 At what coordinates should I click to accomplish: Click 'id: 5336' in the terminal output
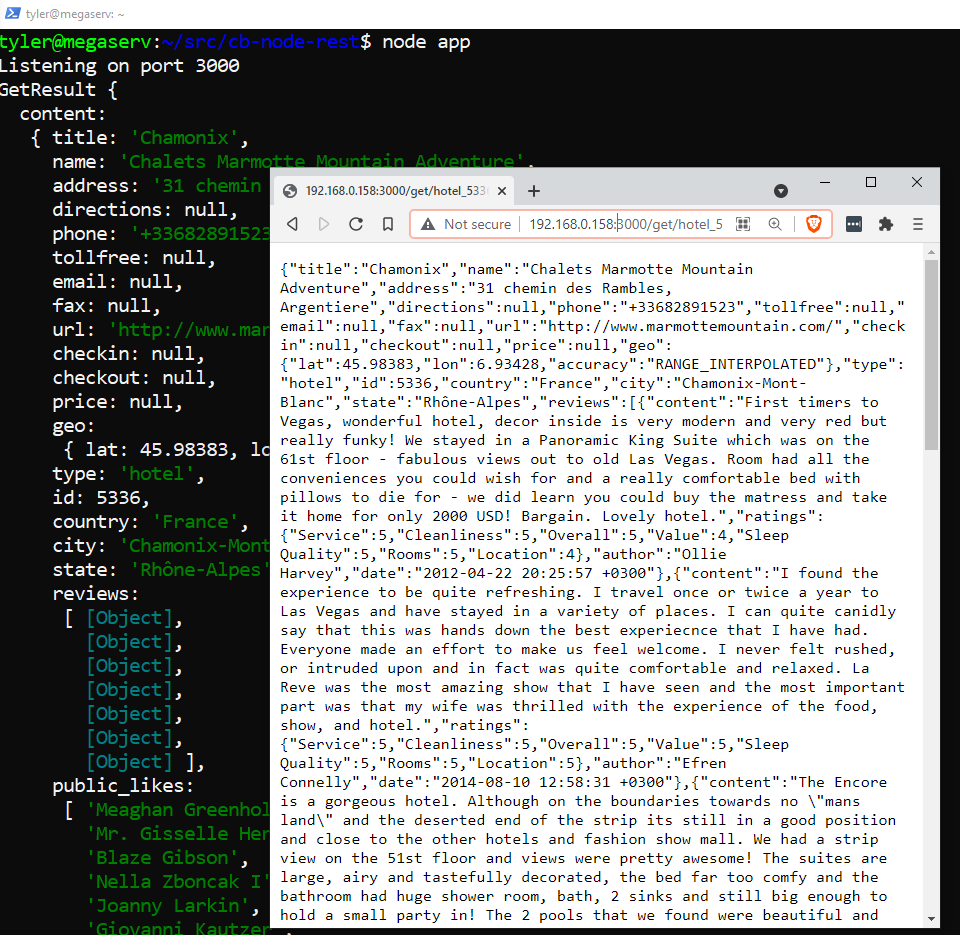click(x=100, y=498)
